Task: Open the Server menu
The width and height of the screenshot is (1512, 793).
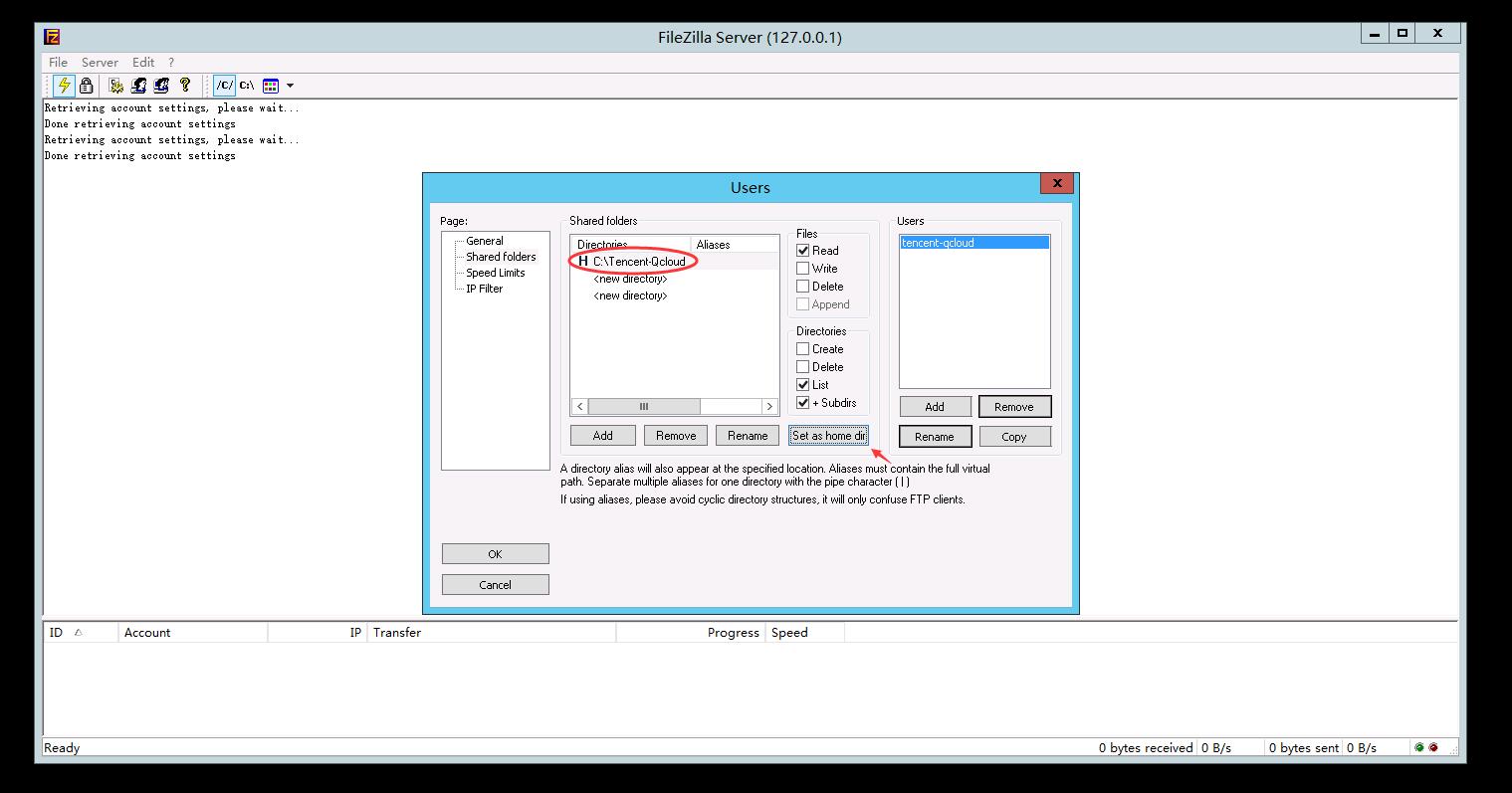Action: 100,62
